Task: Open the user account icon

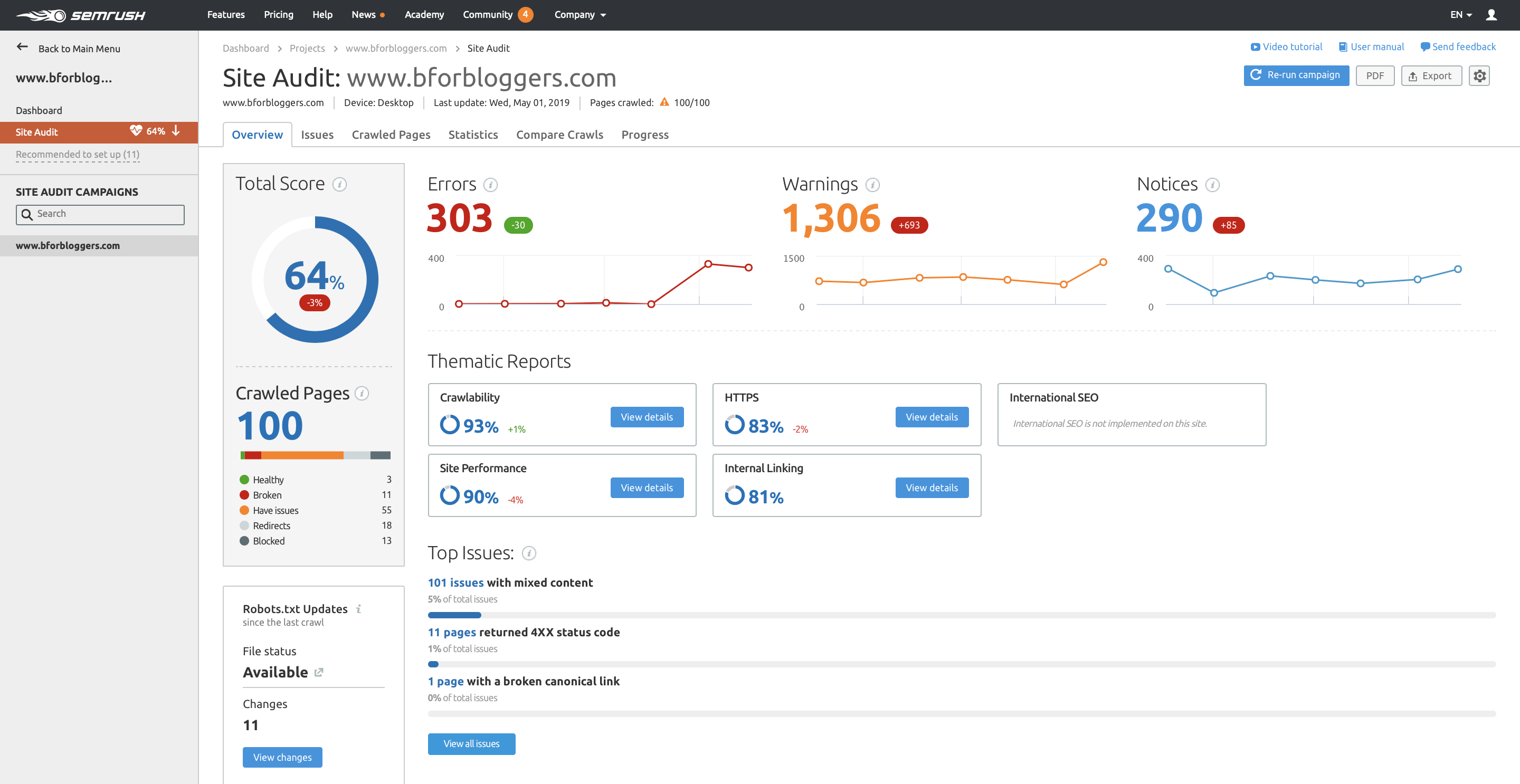Action: click(x=1491, y=15)
